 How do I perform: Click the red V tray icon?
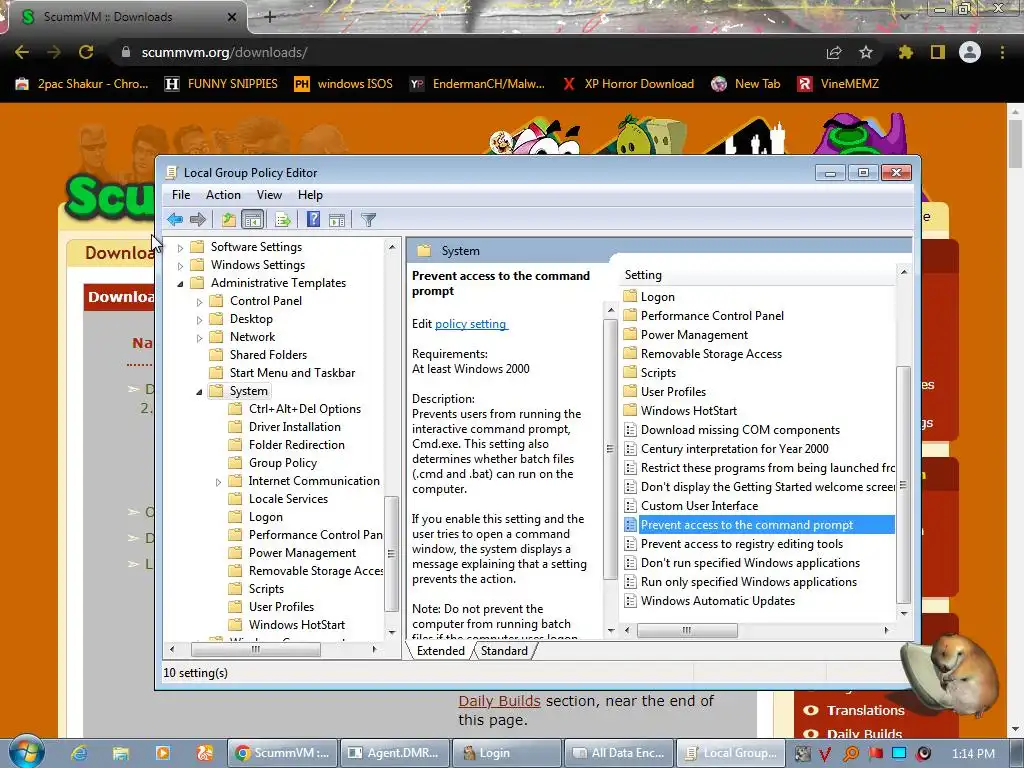click(825, 753)
